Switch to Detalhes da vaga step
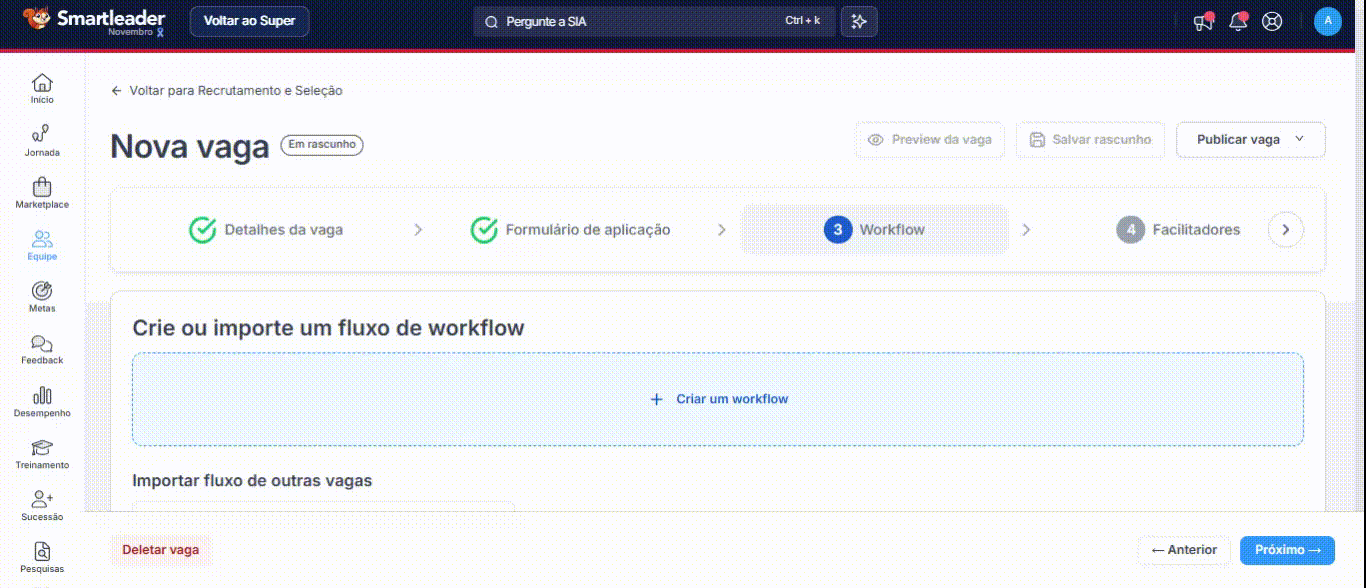Screen dimensions: 1366x588 267,230
